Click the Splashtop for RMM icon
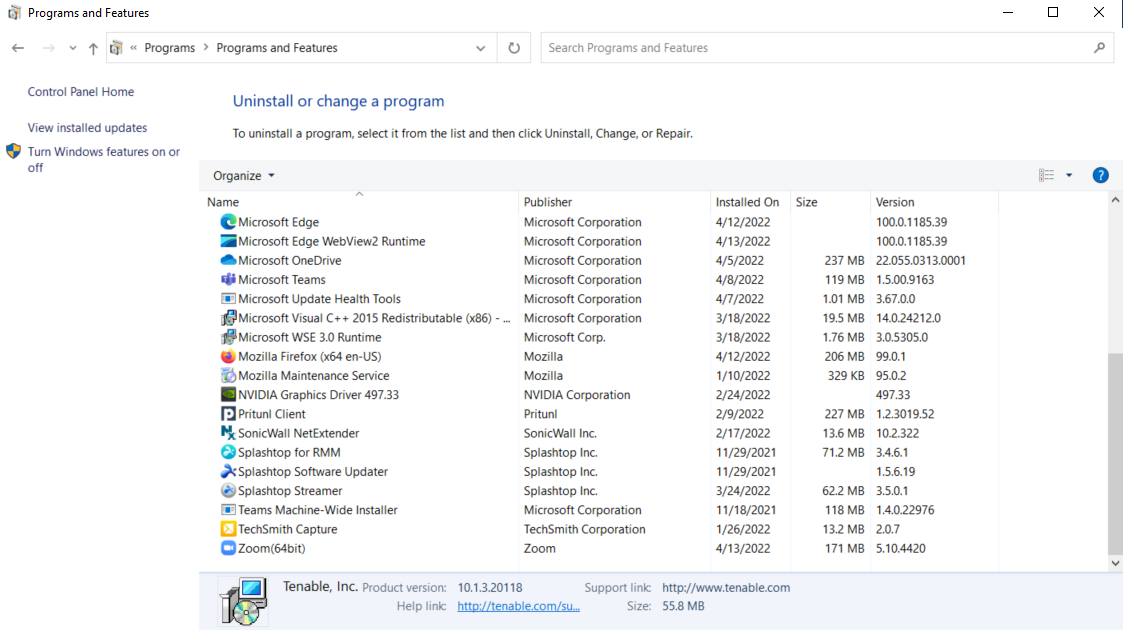This screenshot has width=1123, height=630. click(x=228, y=452)
